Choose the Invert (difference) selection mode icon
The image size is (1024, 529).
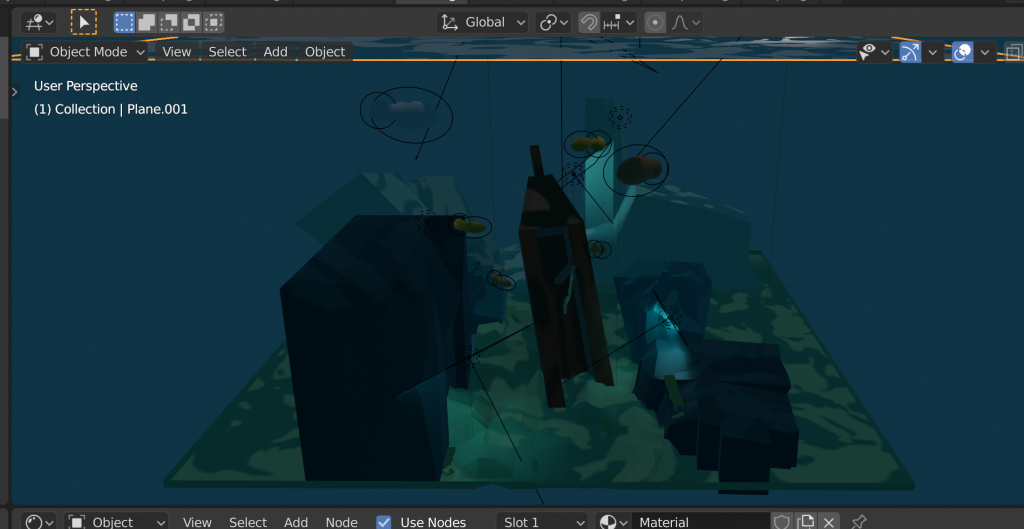(191, 22)
